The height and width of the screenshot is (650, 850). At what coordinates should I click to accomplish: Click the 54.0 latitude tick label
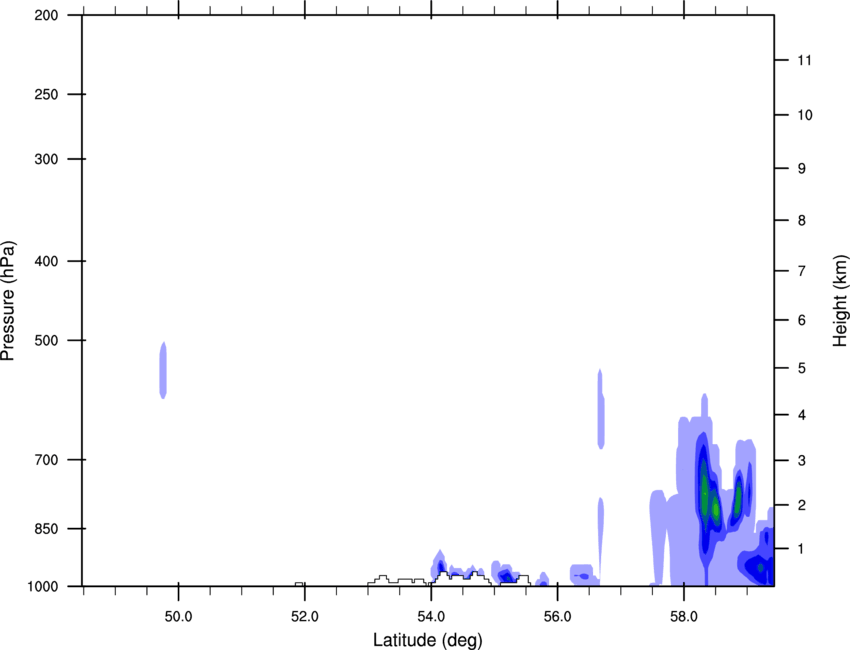(431, 616)
